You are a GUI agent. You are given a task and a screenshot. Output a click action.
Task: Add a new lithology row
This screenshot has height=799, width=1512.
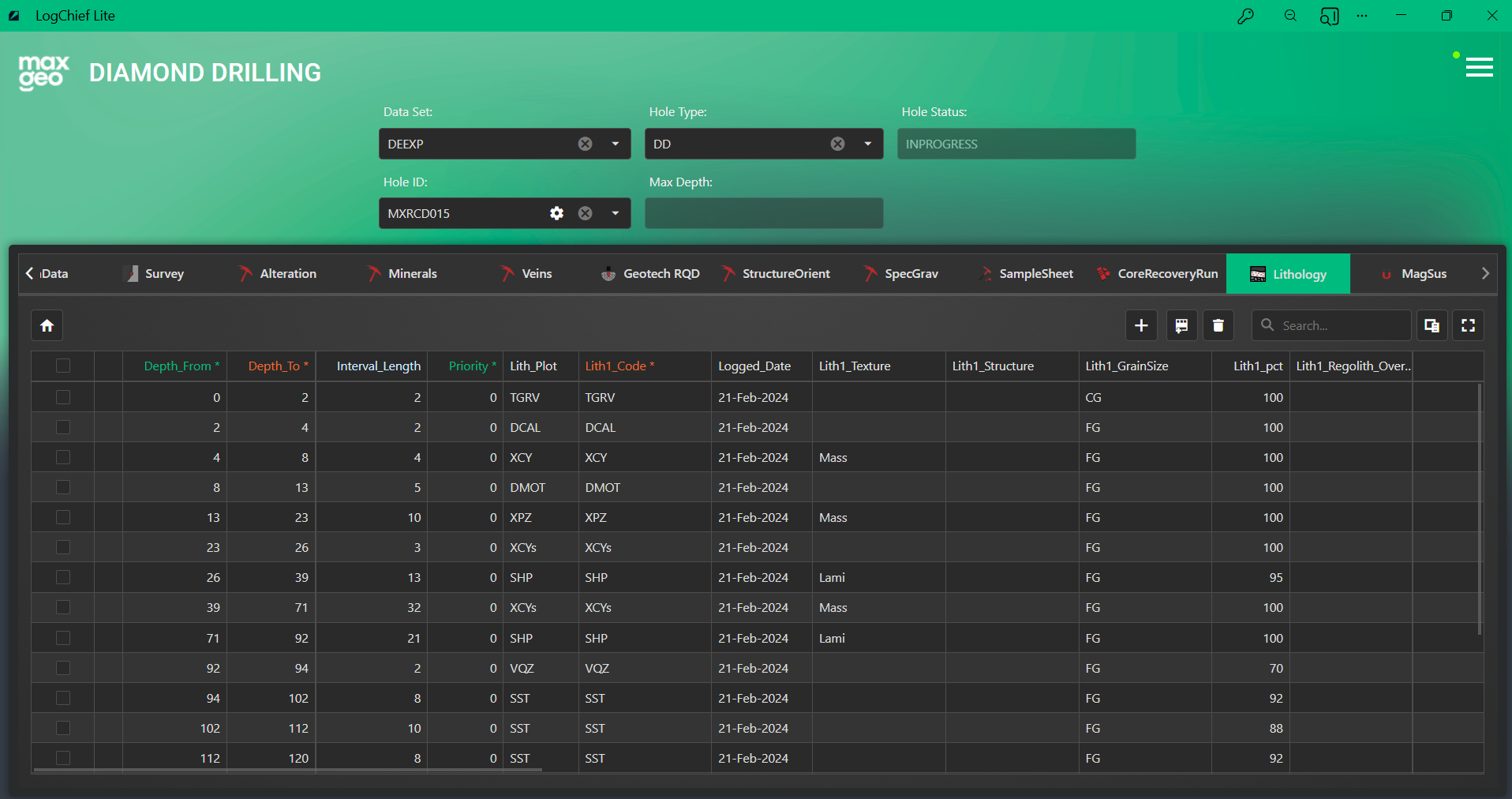[x=1141, y=325]
